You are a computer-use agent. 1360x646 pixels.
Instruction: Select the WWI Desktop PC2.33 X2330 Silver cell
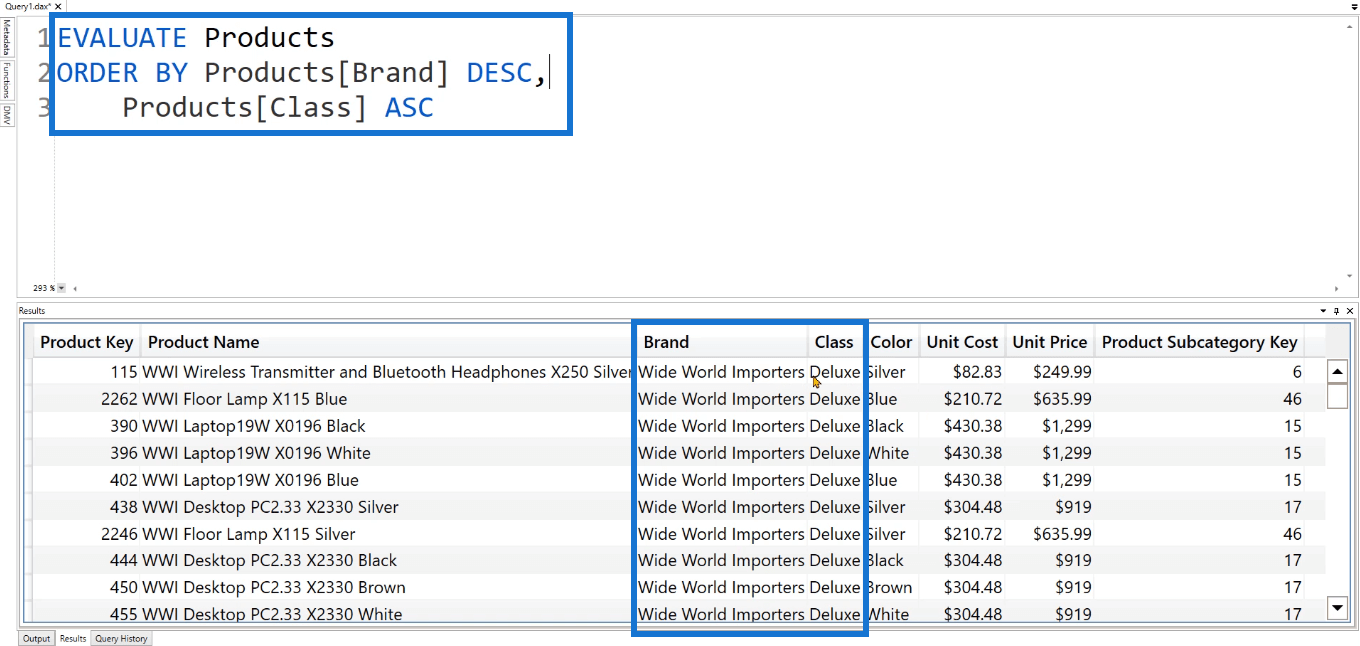[387, 507]
